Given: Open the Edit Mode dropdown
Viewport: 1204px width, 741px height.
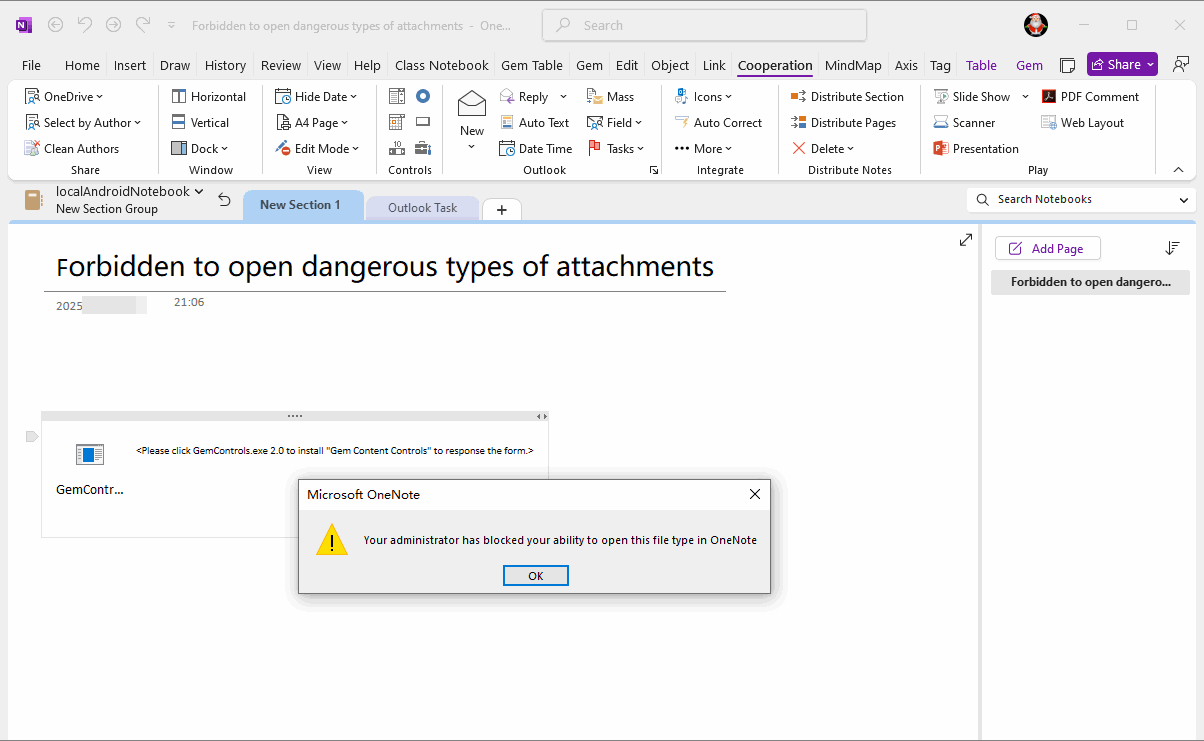Looking at the screenshot, I should (x=316, y=149).
